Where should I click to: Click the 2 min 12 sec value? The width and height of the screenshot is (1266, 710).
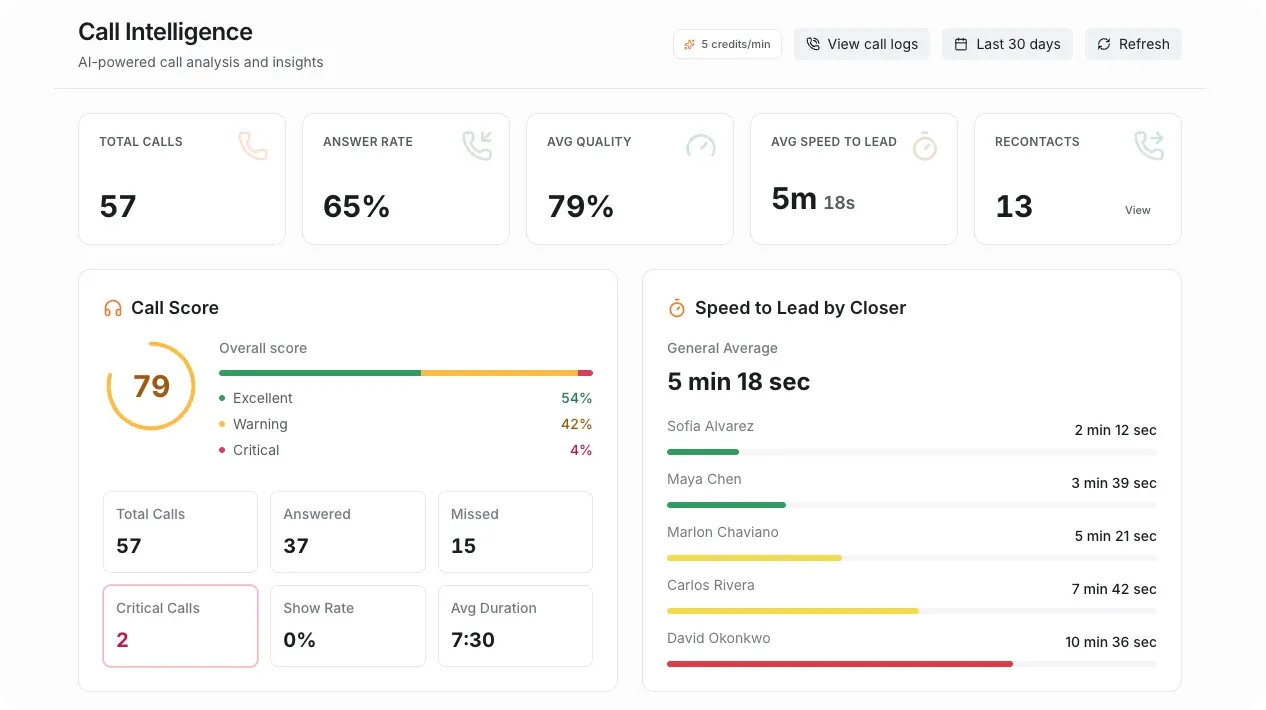point(1116,430)
